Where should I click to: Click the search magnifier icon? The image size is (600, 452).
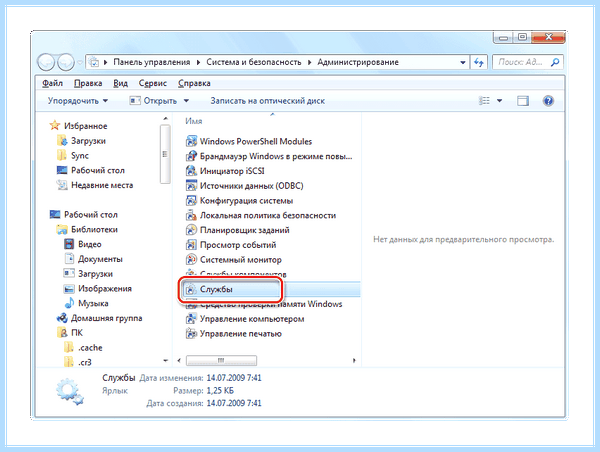pyautogui.click(x=555, y=62)
